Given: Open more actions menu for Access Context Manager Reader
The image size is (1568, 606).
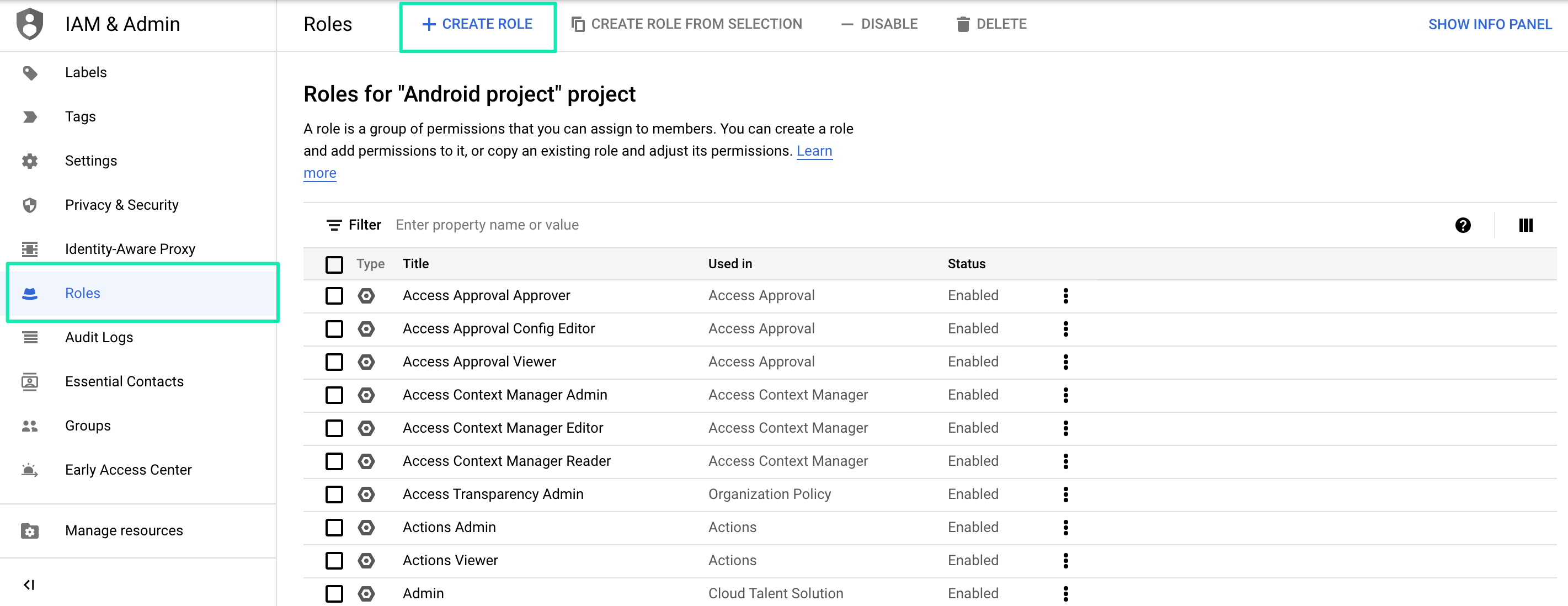Looking at the screenshot, I should (1065, 461).
